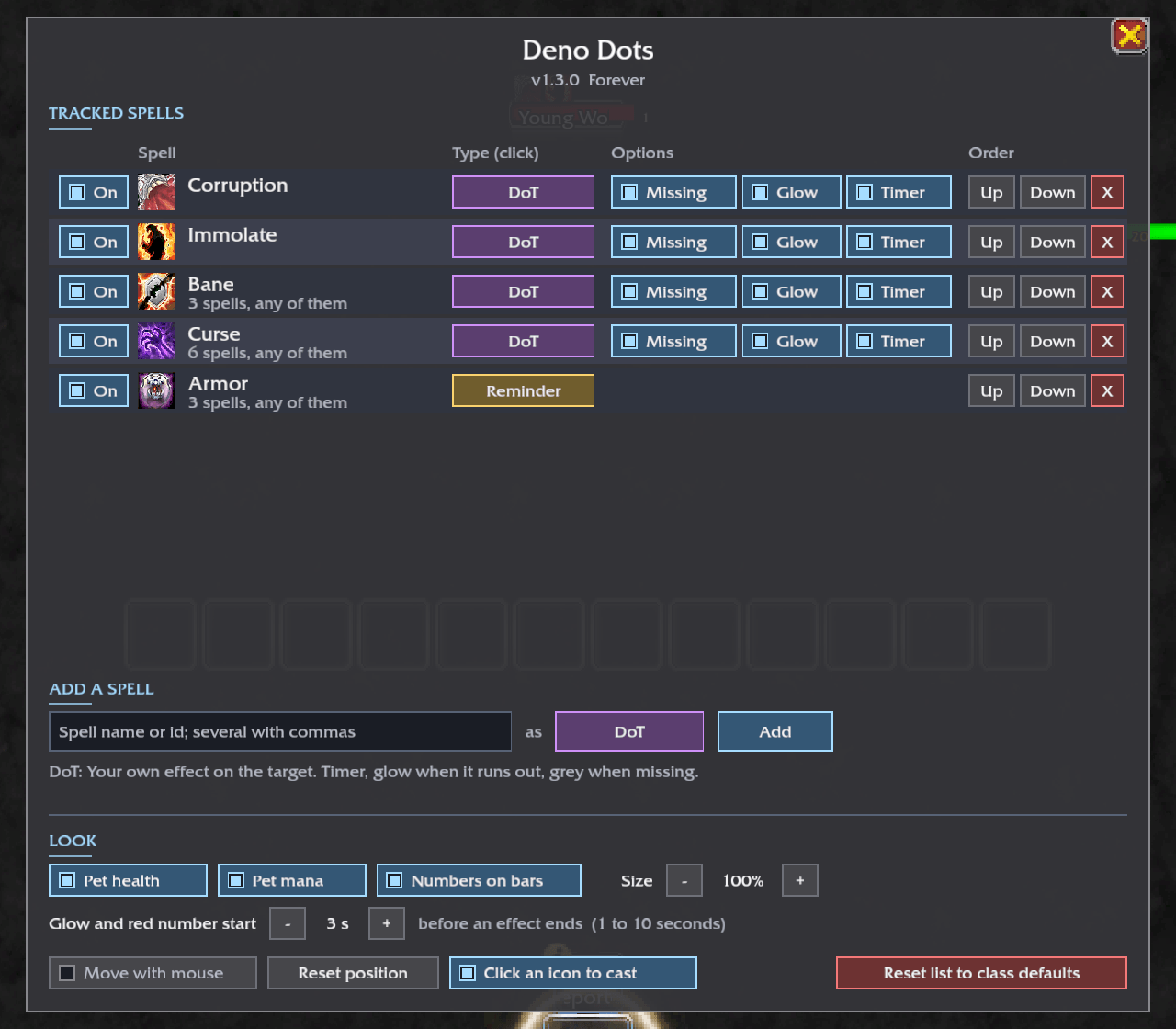
Task: Toggle Missing option for Curse
Action: tap(673, 341)
